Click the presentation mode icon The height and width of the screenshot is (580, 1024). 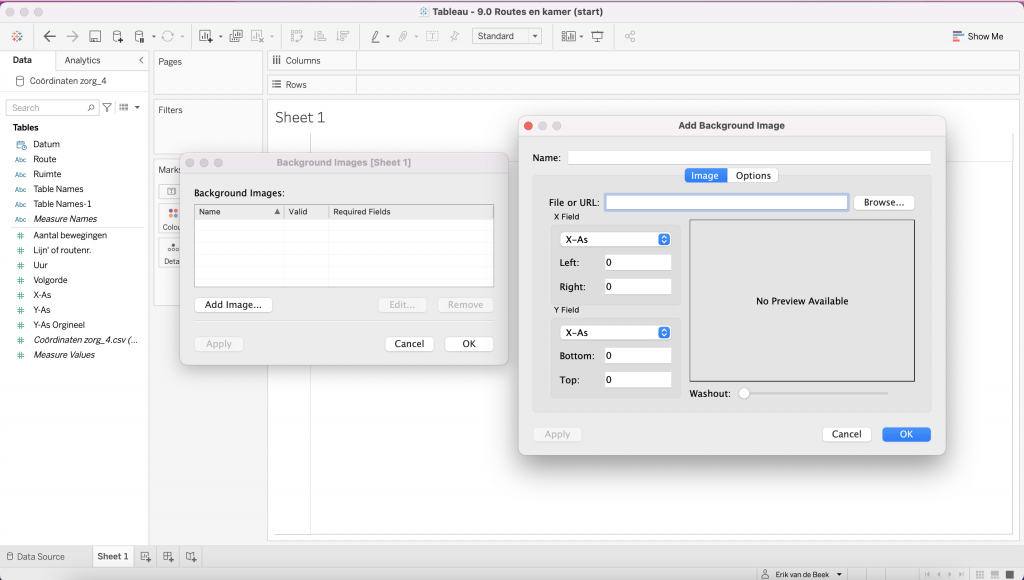597,36
